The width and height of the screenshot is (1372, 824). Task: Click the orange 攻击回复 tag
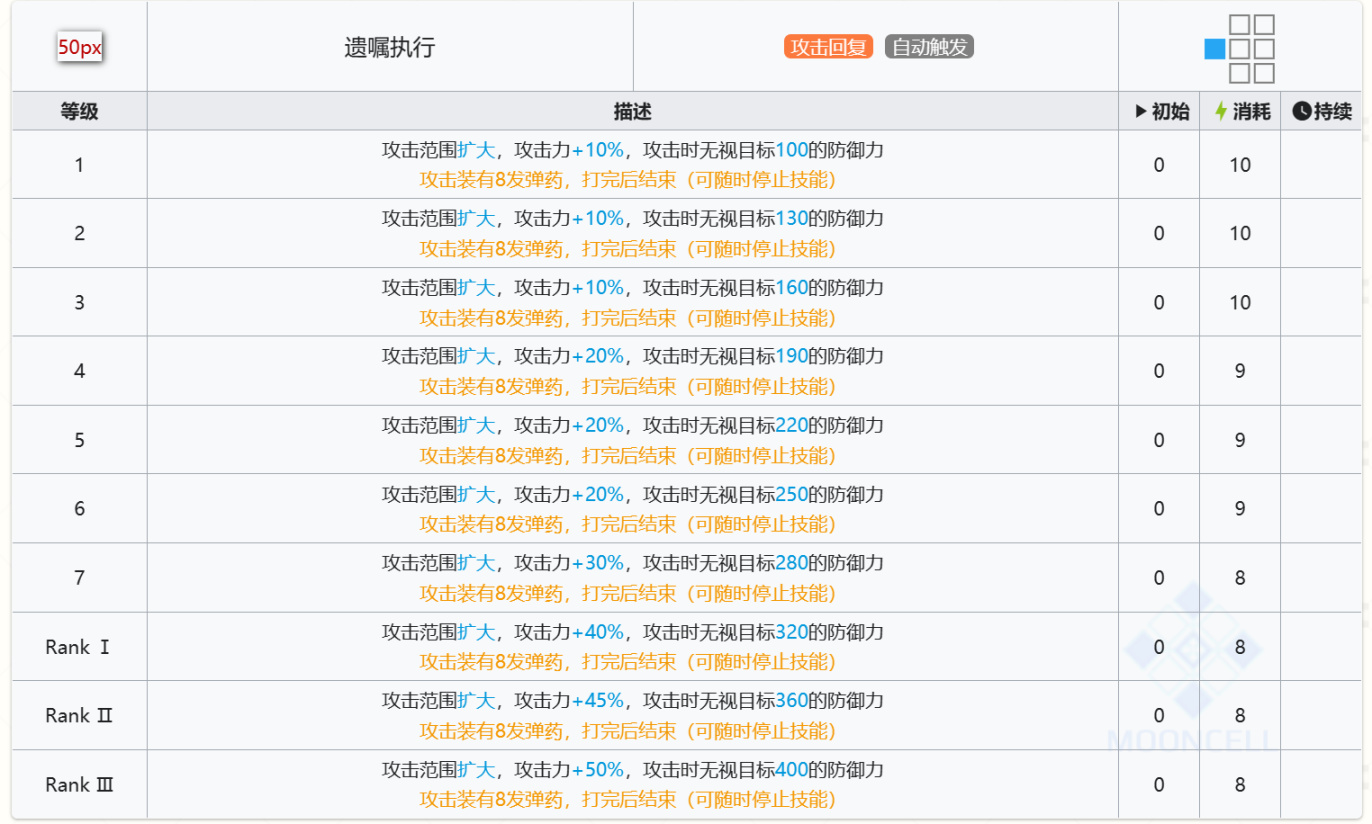coord(829,47)
